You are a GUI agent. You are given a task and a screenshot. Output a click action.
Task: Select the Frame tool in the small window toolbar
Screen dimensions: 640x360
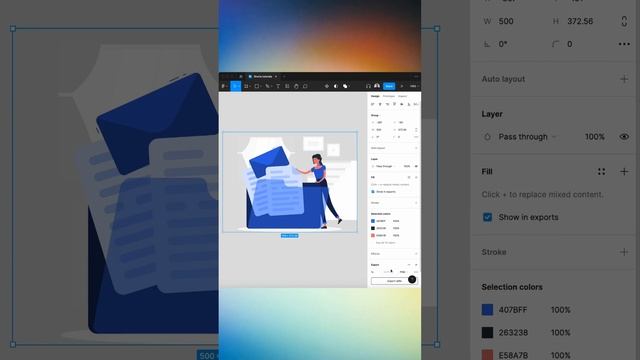pyautogui.click(x=246, y=86)
